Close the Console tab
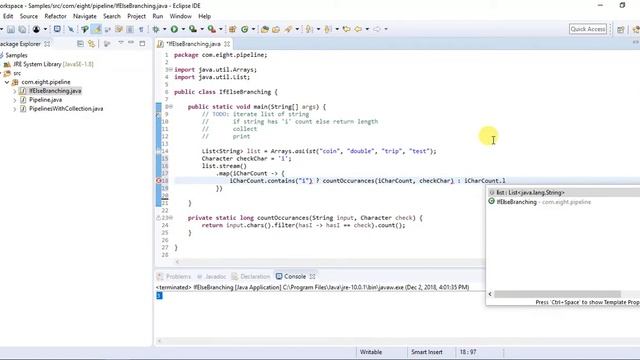Screen dimensions: 640x360 (x=312, y=276)
